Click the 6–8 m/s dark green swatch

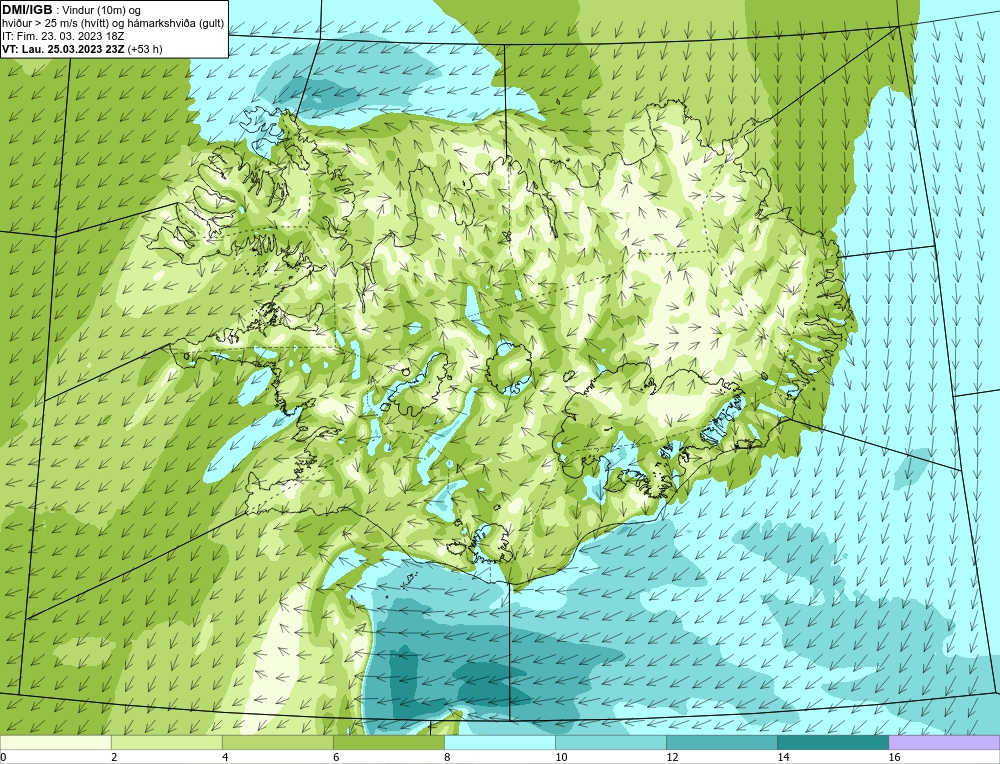[388, 742]
